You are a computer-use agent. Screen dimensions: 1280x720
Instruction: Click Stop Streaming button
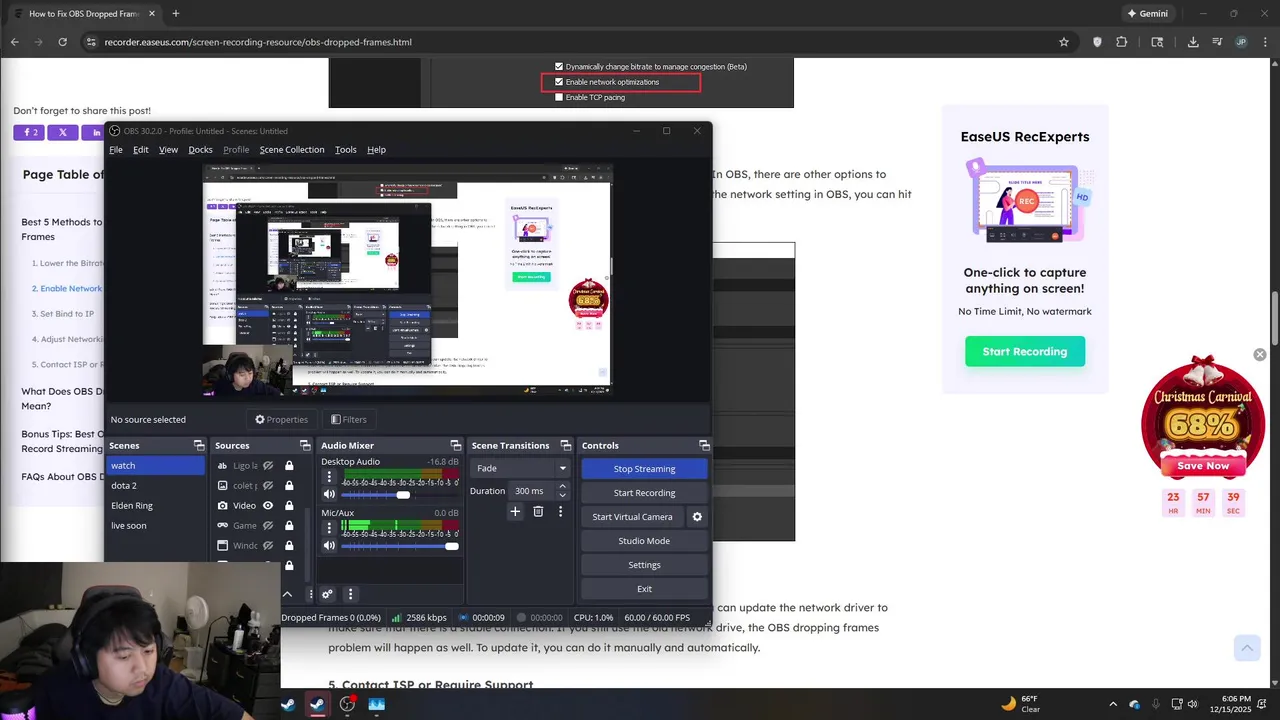[644, 468]
